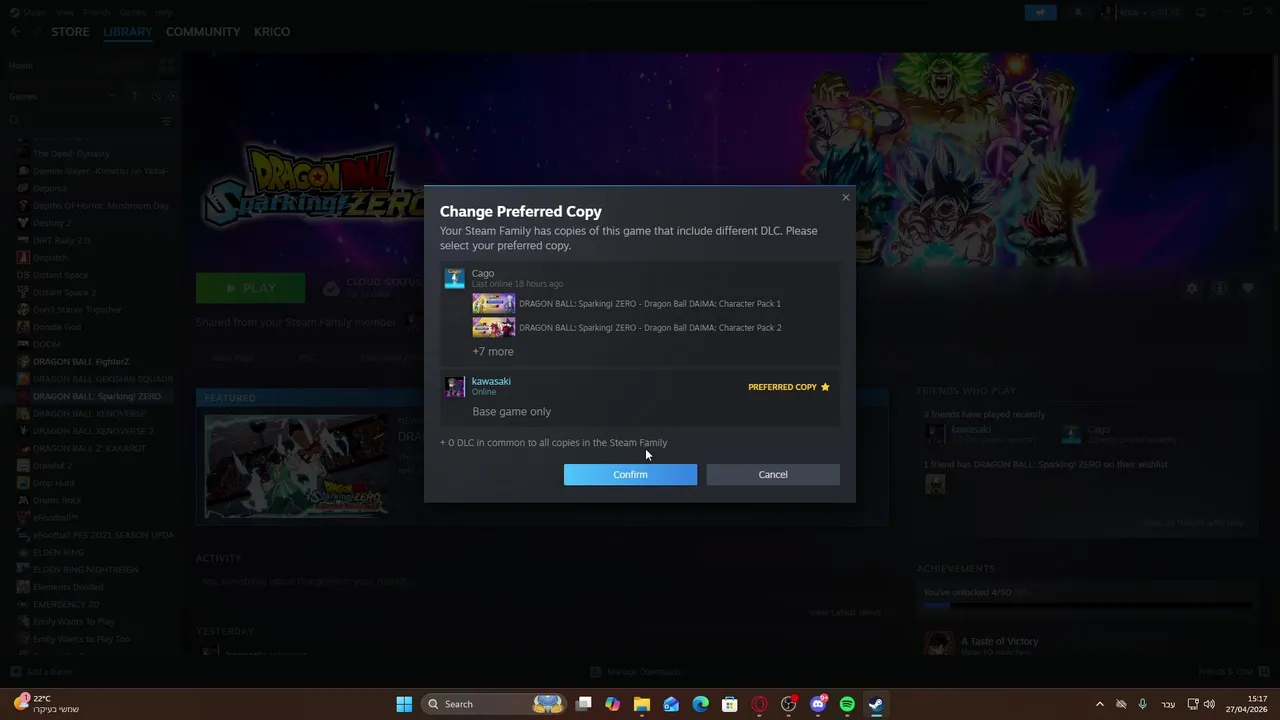Open Microsoft Edge from the taskbar
Viewport: 1280px width, 720px height.
tap(701, 704)
